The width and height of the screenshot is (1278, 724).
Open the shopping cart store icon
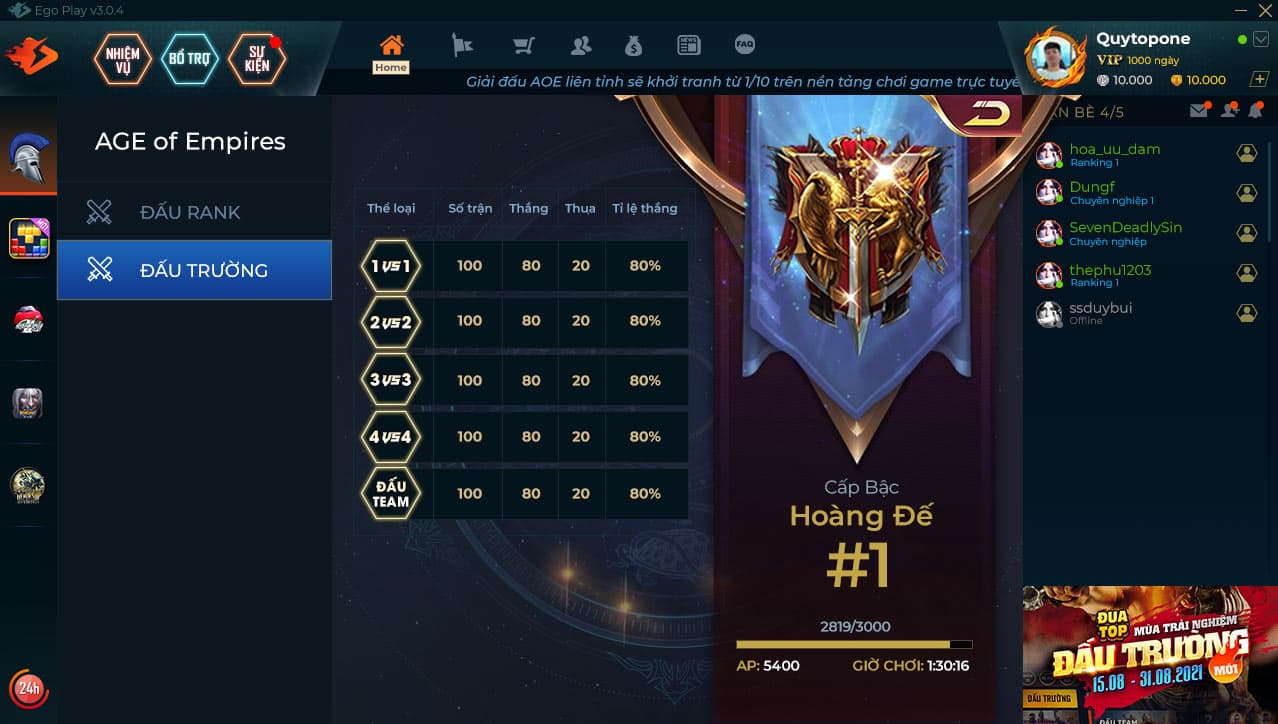click(x=523, y=45)
